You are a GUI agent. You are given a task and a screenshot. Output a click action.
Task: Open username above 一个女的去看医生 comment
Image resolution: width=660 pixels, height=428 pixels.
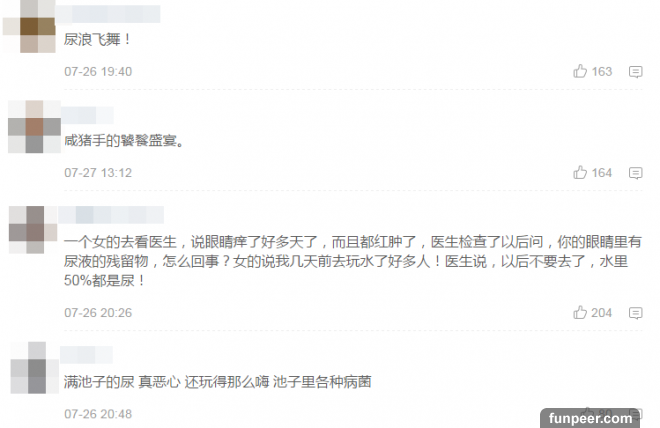[x=111, y=215]
